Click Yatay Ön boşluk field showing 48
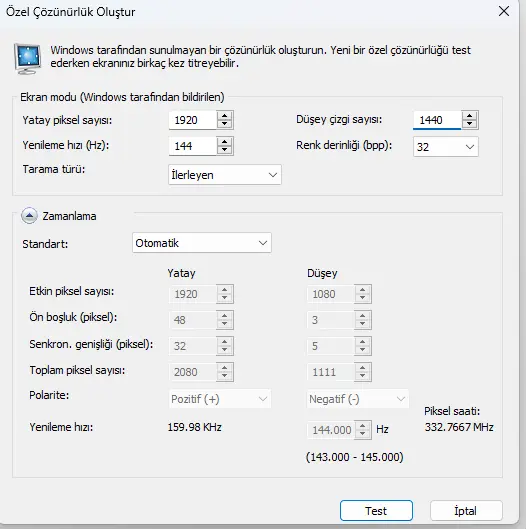 click(x=192, y=320)
